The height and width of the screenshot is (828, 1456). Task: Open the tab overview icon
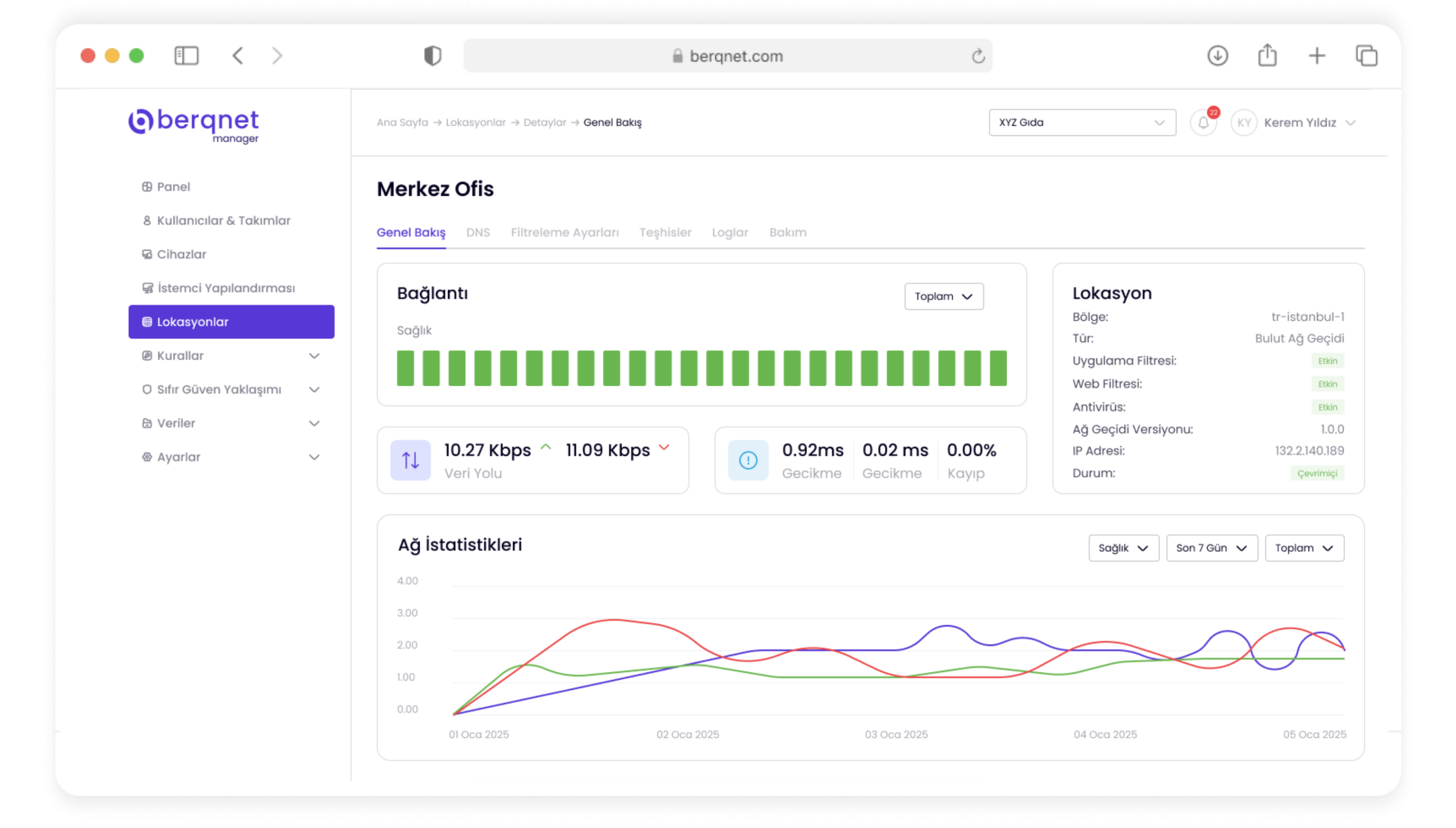pyautogui.click(x=1366, y=56)
